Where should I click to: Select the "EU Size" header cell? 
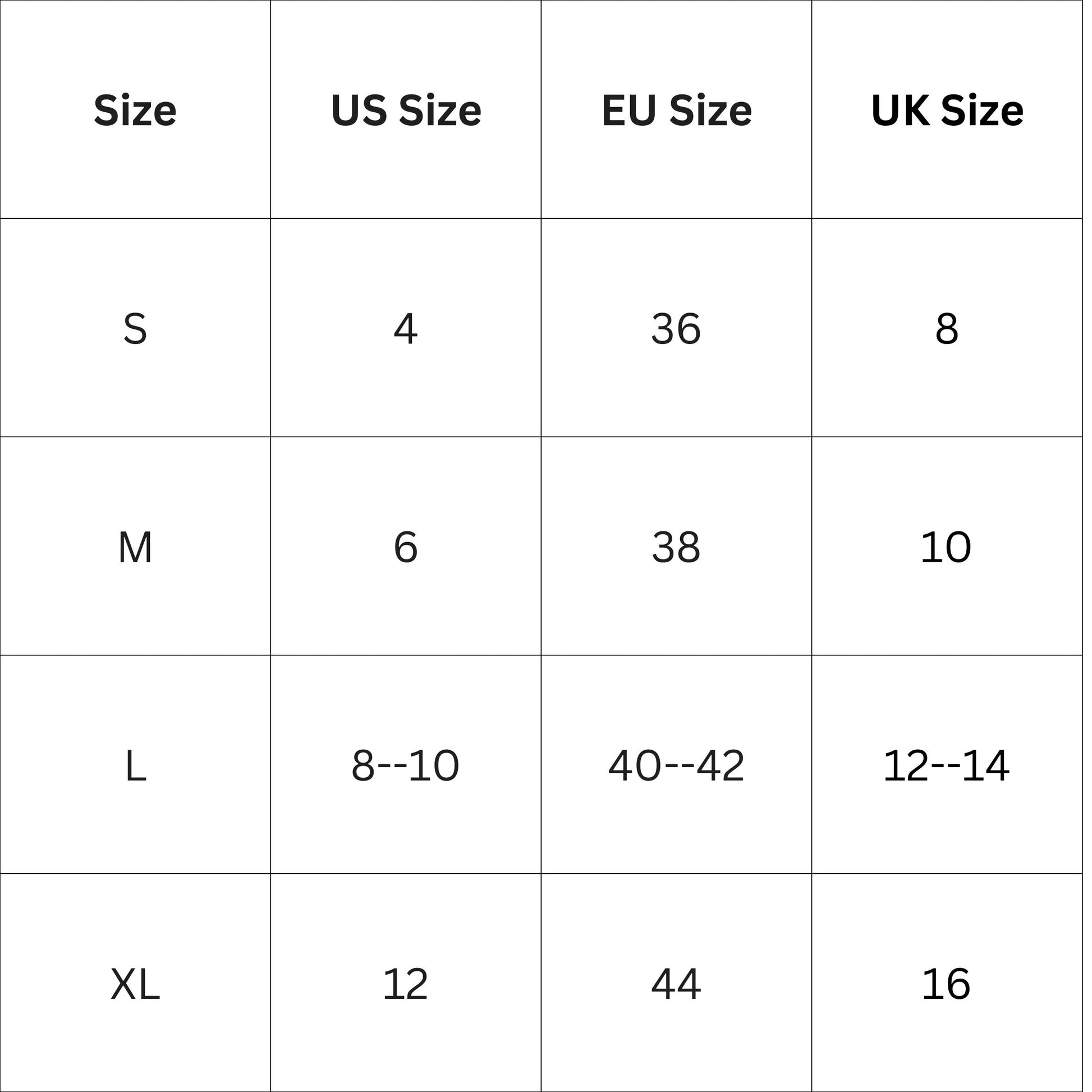[677, 111]
